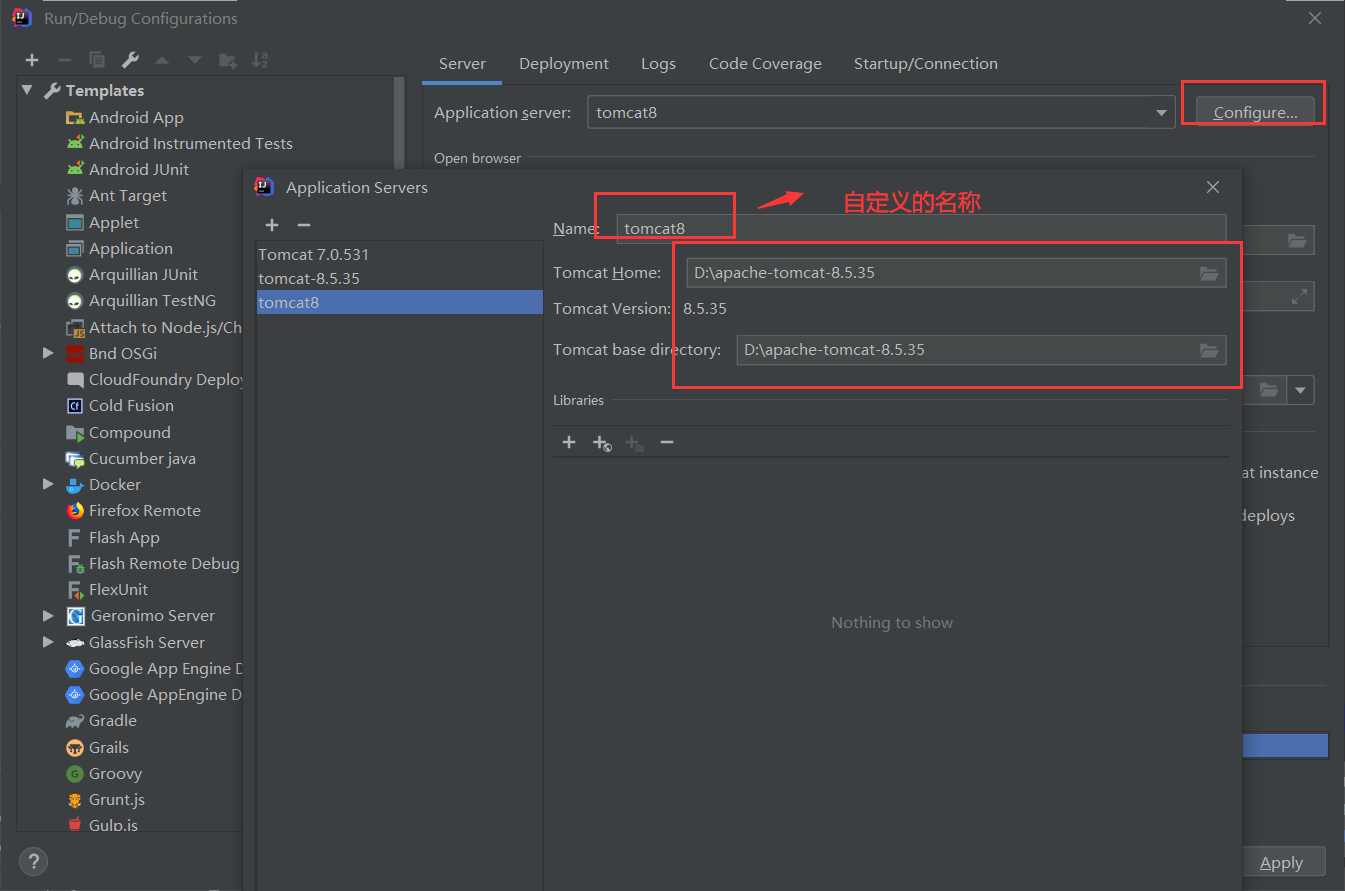1345x891 pixels.
Task: Switch to the Logs tab
Action: [658, 63]
